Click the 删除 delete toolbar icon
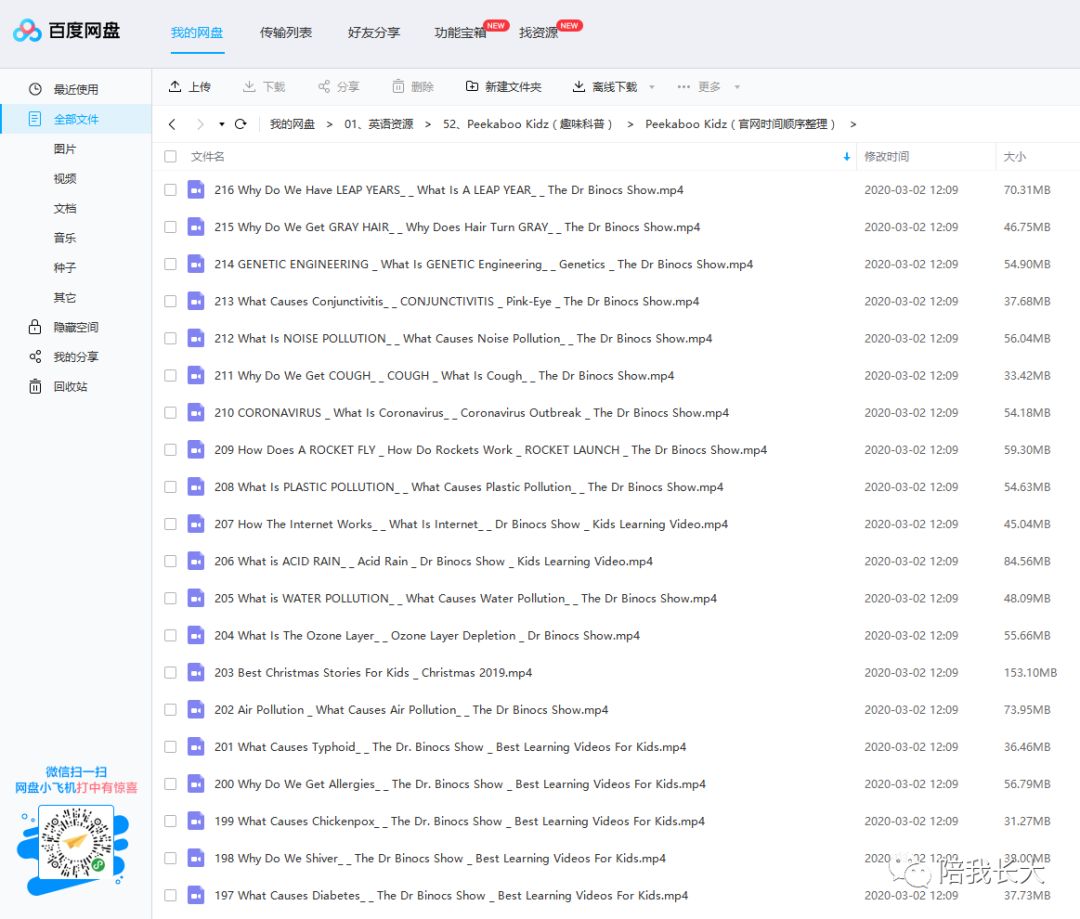The height and width of the screenshot is (919, 1080). pos(398,86)
